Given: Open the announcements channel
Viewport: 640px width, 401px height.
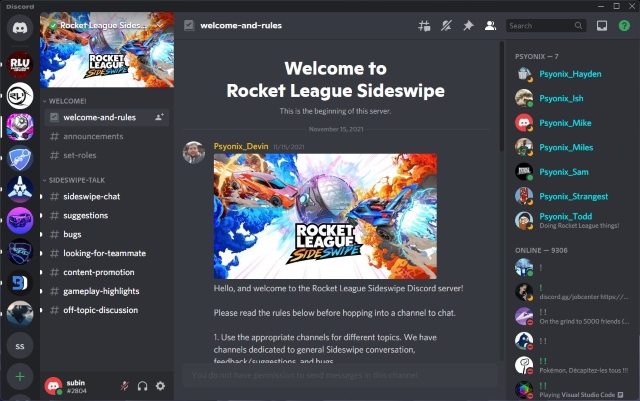Looking at the screenshot, I should point(107,136).
